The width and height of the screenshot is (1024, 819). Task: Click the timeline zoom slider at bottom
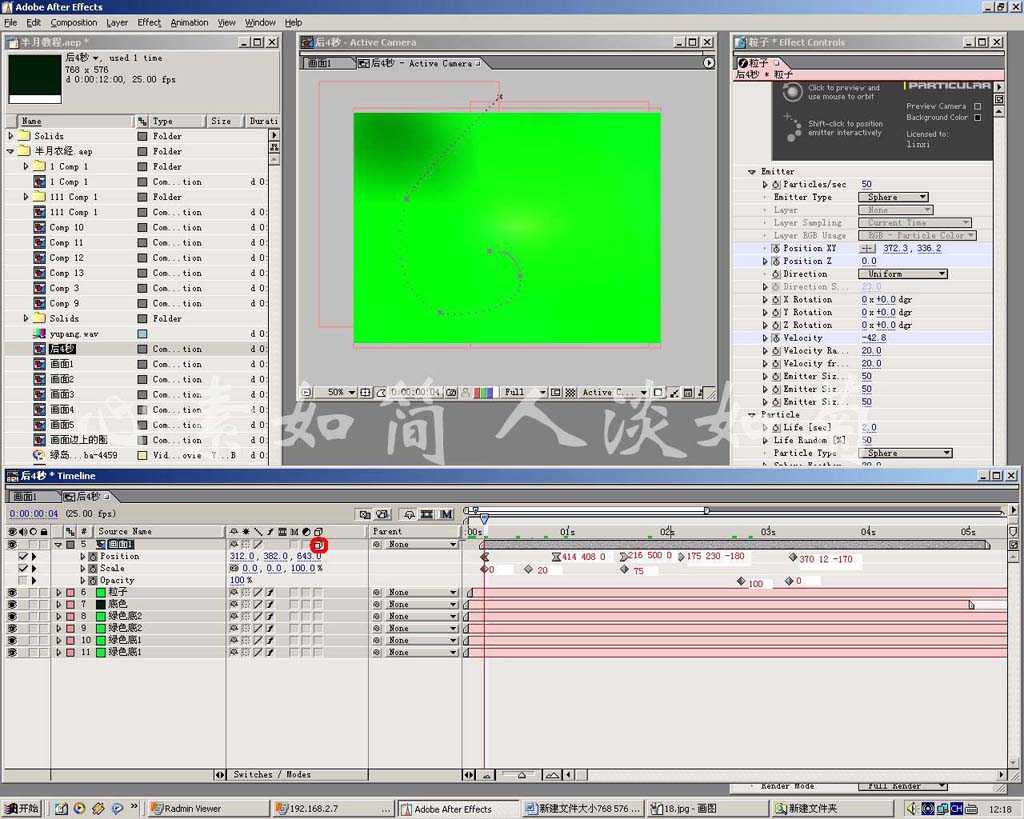[x=521, y=775]
